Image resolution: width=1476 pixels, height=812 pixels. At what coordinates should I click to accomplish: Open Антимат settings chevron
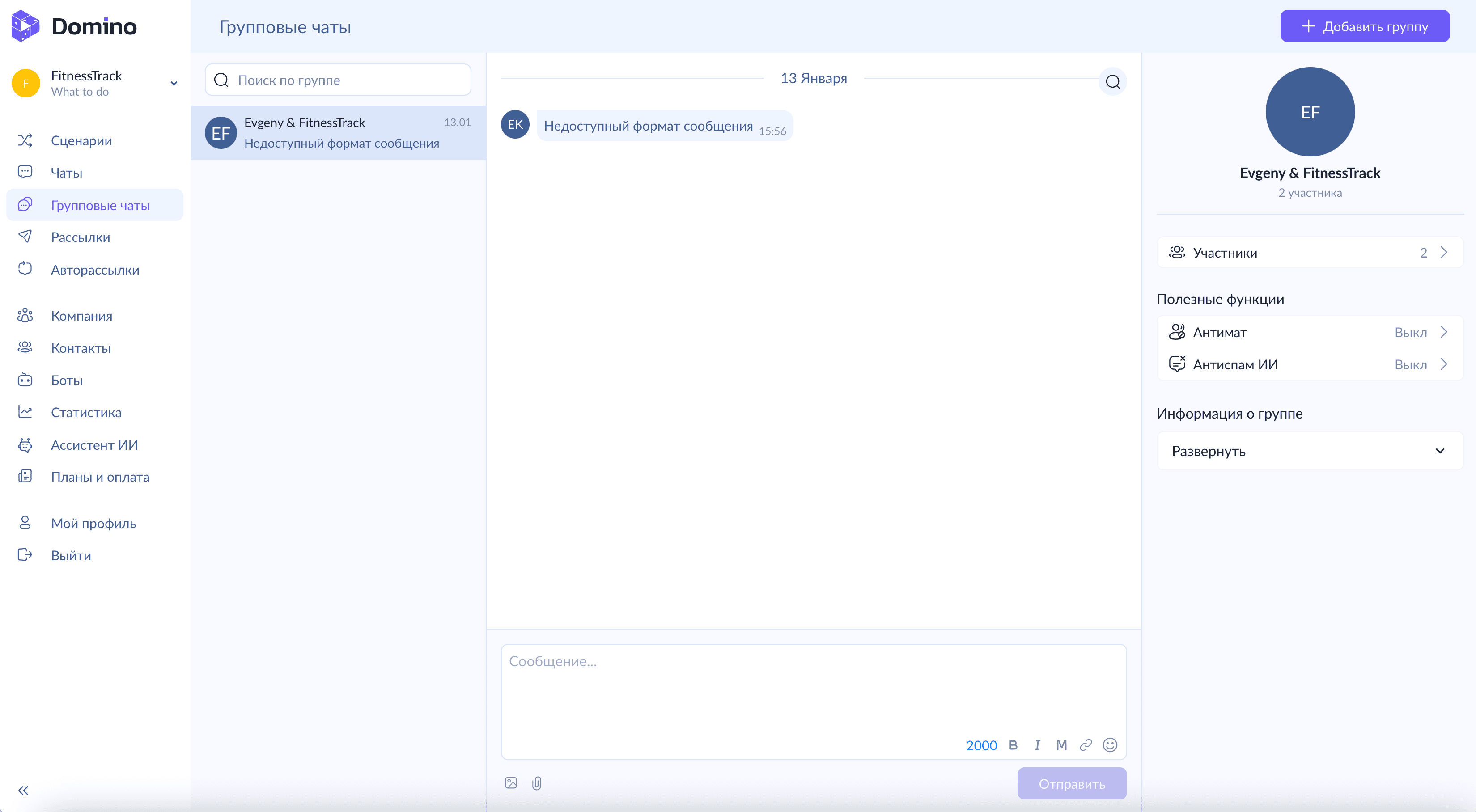pyautogui.click(x=1444, y=332)
